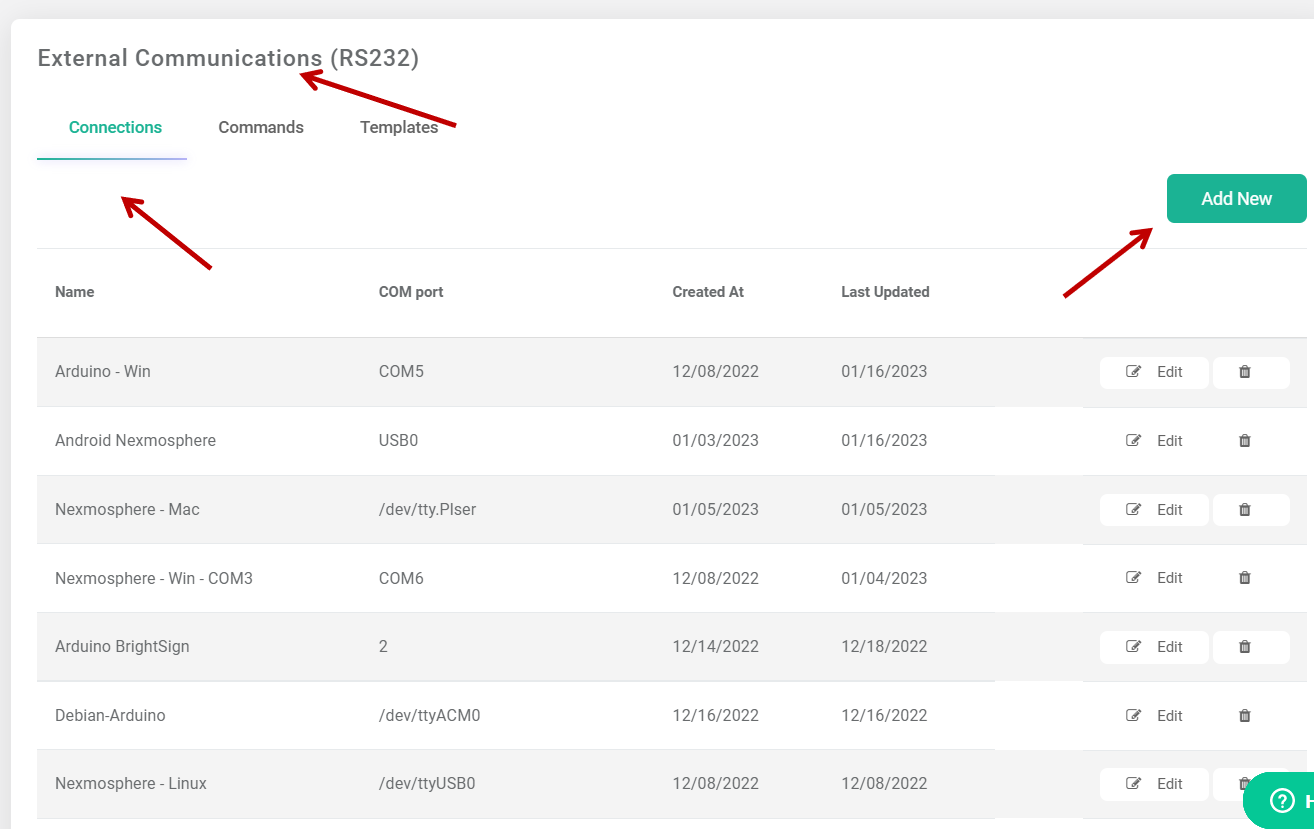Edit the Arduino - Win connection
1314x829 pixels.
click(x=1155, y=372)
